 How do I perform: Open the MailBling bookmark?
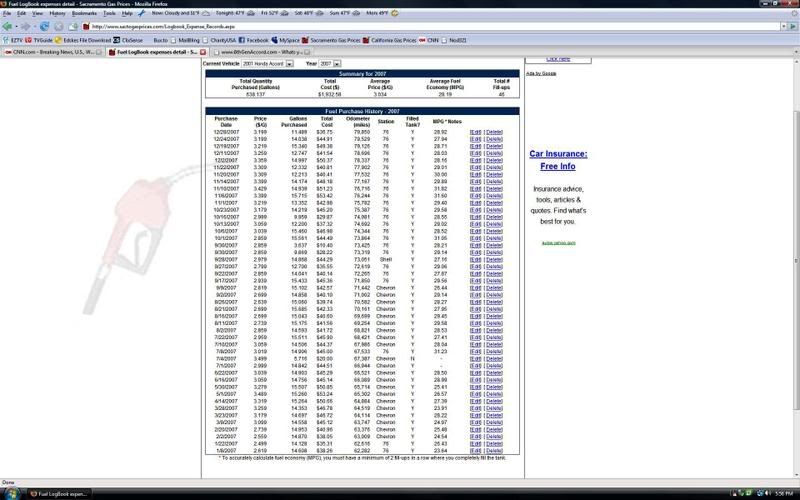[x=185, y=40]
